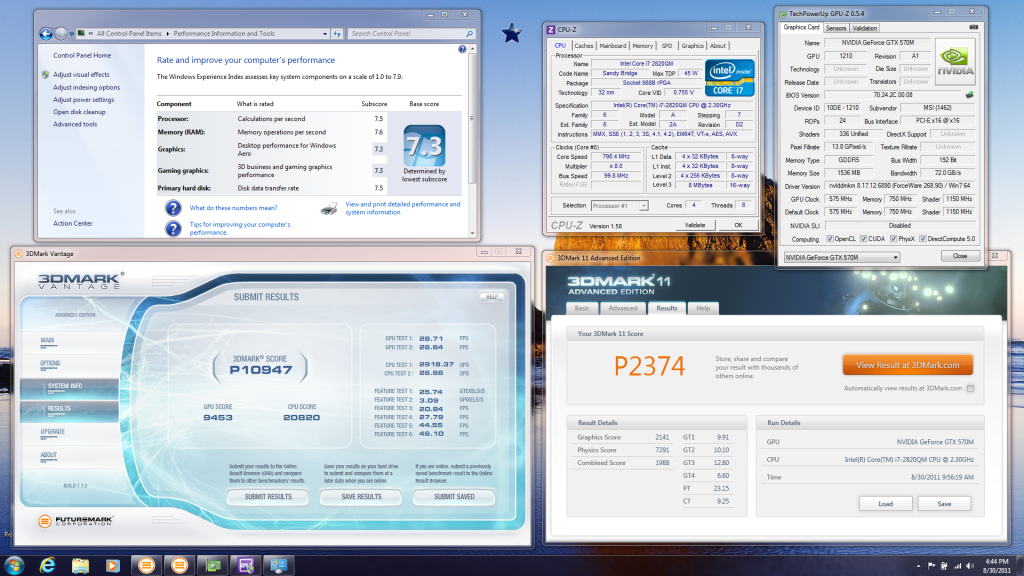Switch to the Sensors tab in GPU-Z
The width and height of the screenshot is (1024, 576).
[836, 28]
